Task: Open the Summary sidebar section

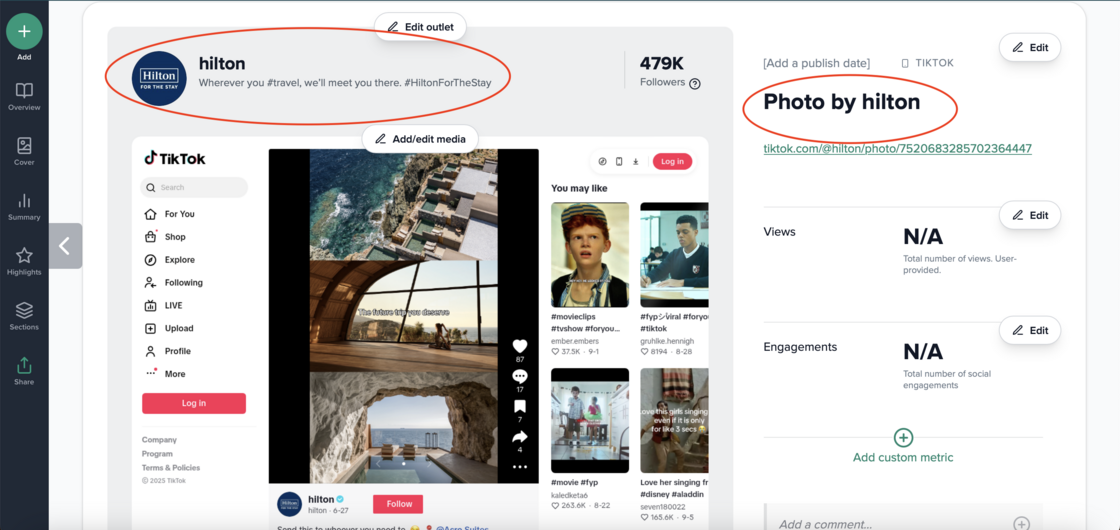Action: coord(24,207)
